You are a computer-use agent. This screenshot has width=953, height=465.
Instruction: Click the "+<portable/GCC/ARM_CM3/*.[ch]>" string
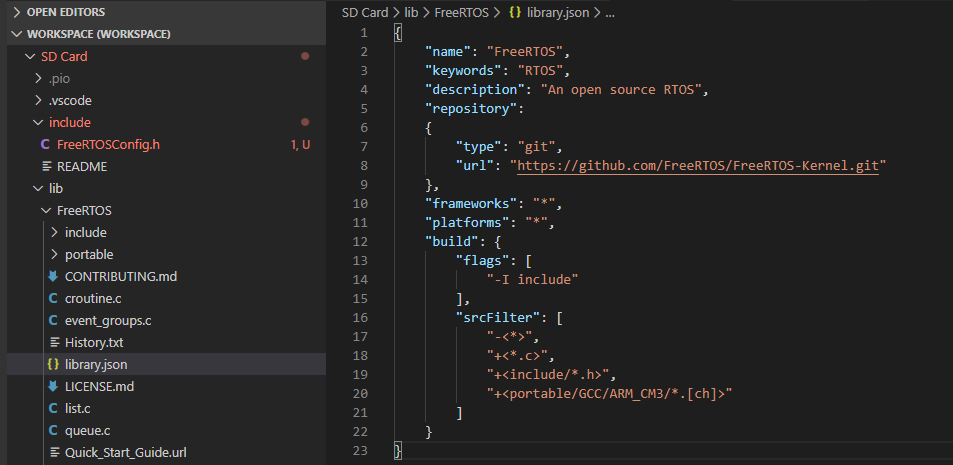click(608, 393)
